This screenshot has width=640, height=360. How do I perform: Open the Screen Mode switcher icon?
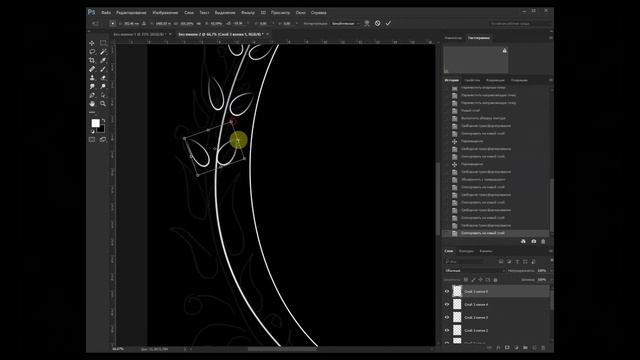pos(103,140)
